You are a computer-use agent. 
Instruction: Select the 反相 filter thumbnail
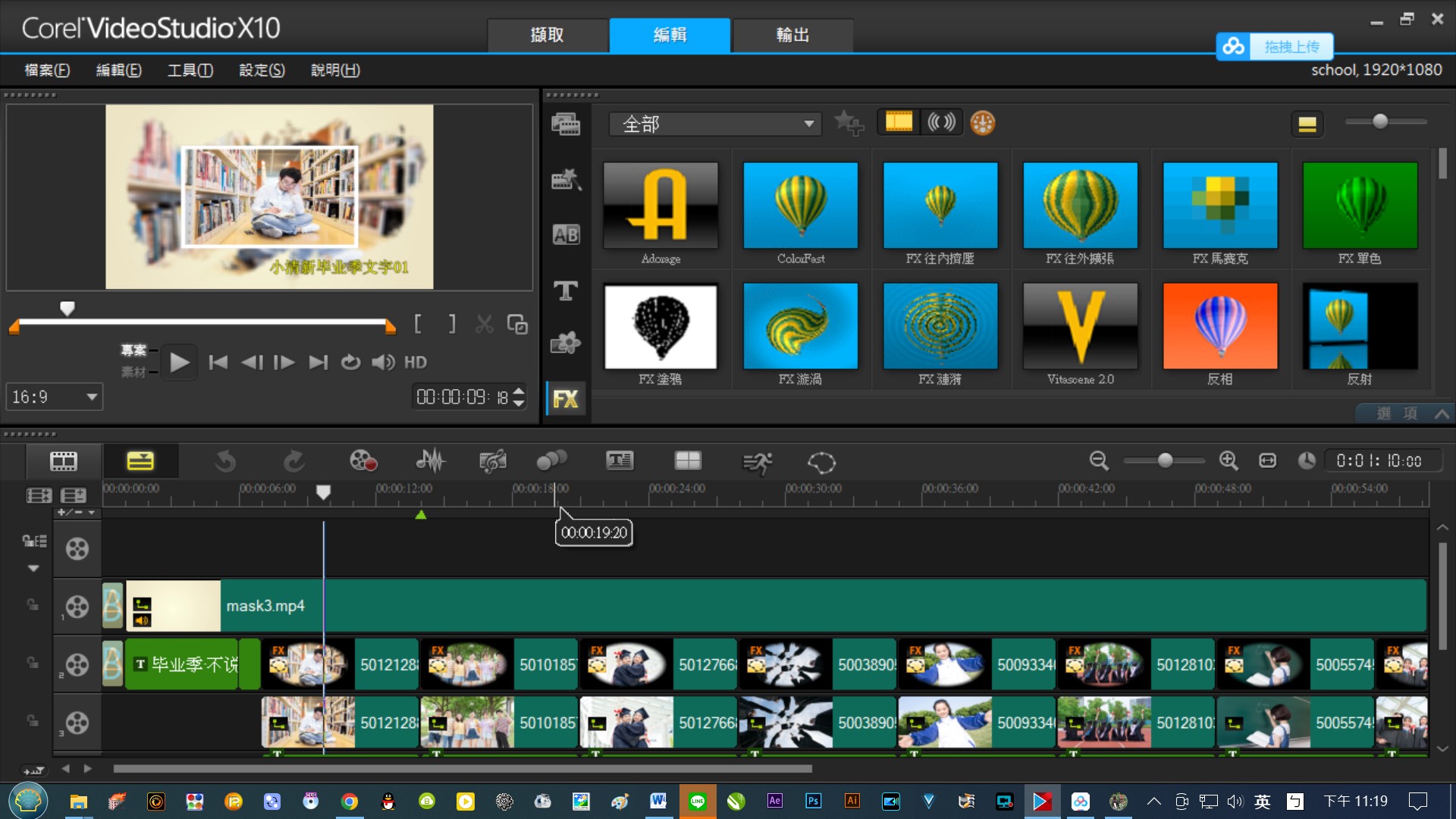1220,326
